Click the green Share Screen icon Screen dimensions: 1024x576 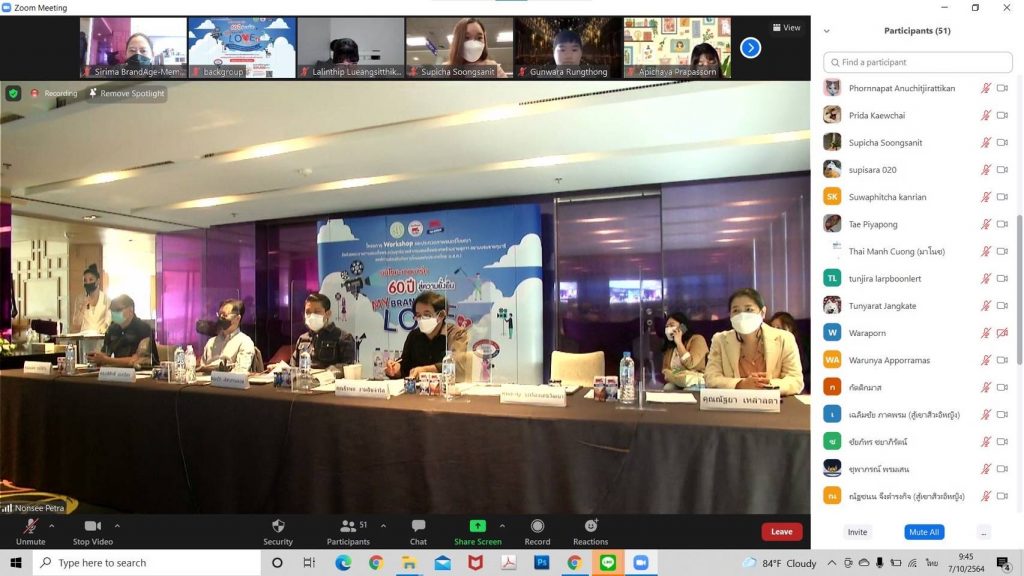click(x=478, y=526)
